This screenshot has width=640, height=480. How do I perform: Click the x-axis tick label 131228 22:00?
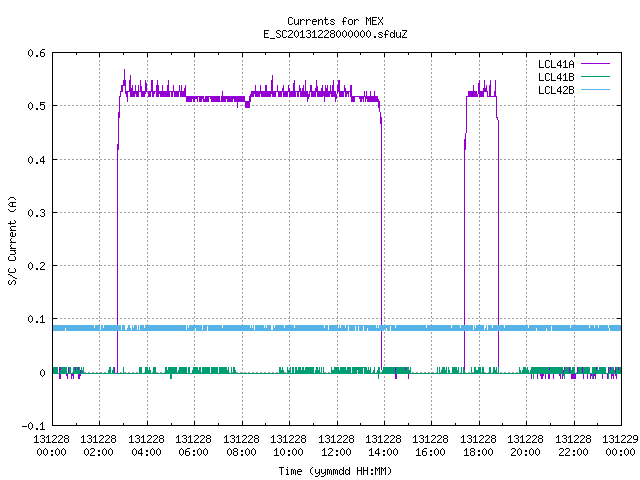[573, 446]
